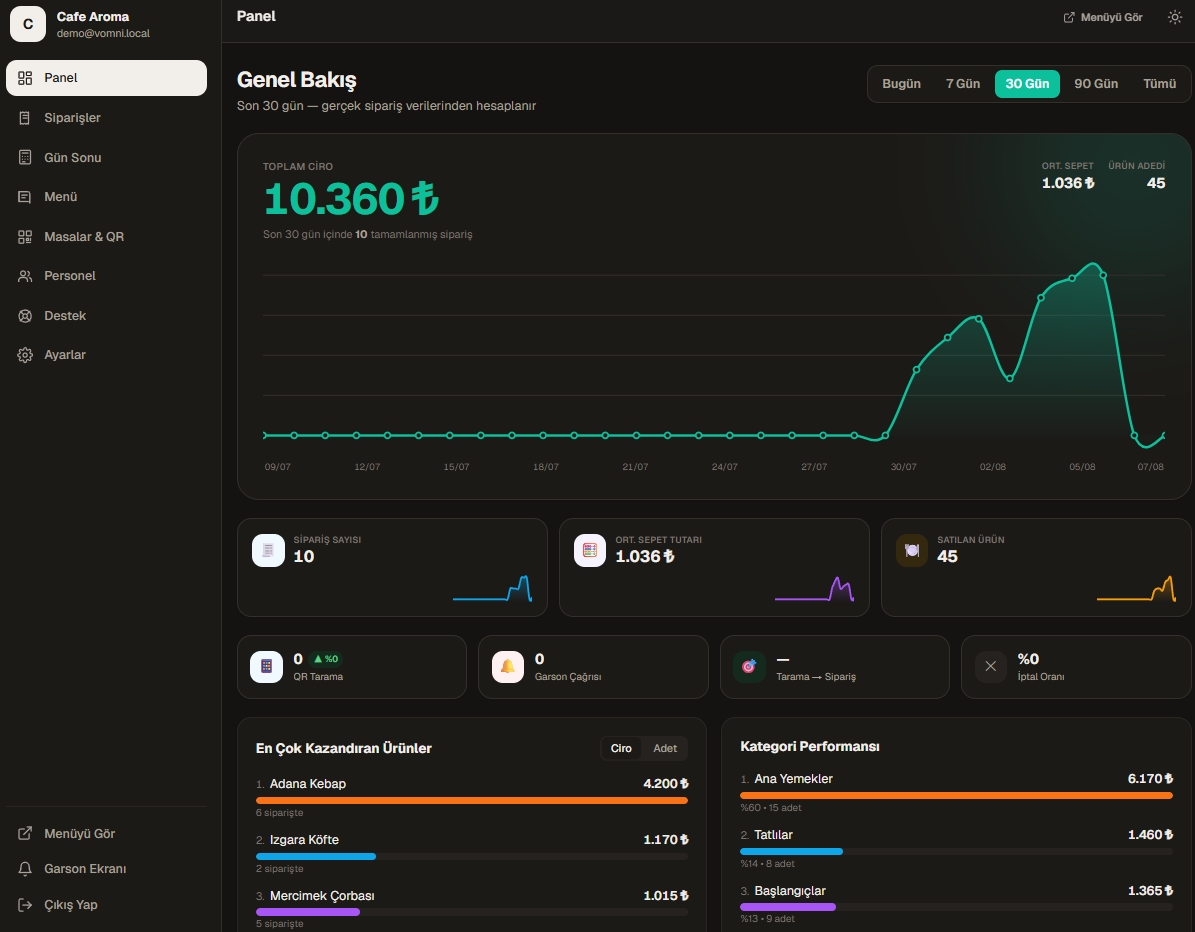Click the Ort. Sepet Tutarı card icon
This screenshot has width=1195, height=932.
(x=590, y=550)
